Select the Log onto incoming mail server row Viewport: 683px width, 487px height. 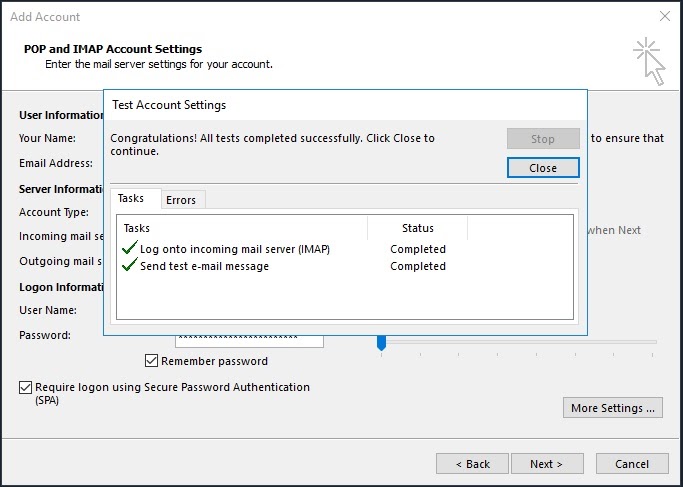(x=235, y=249)
